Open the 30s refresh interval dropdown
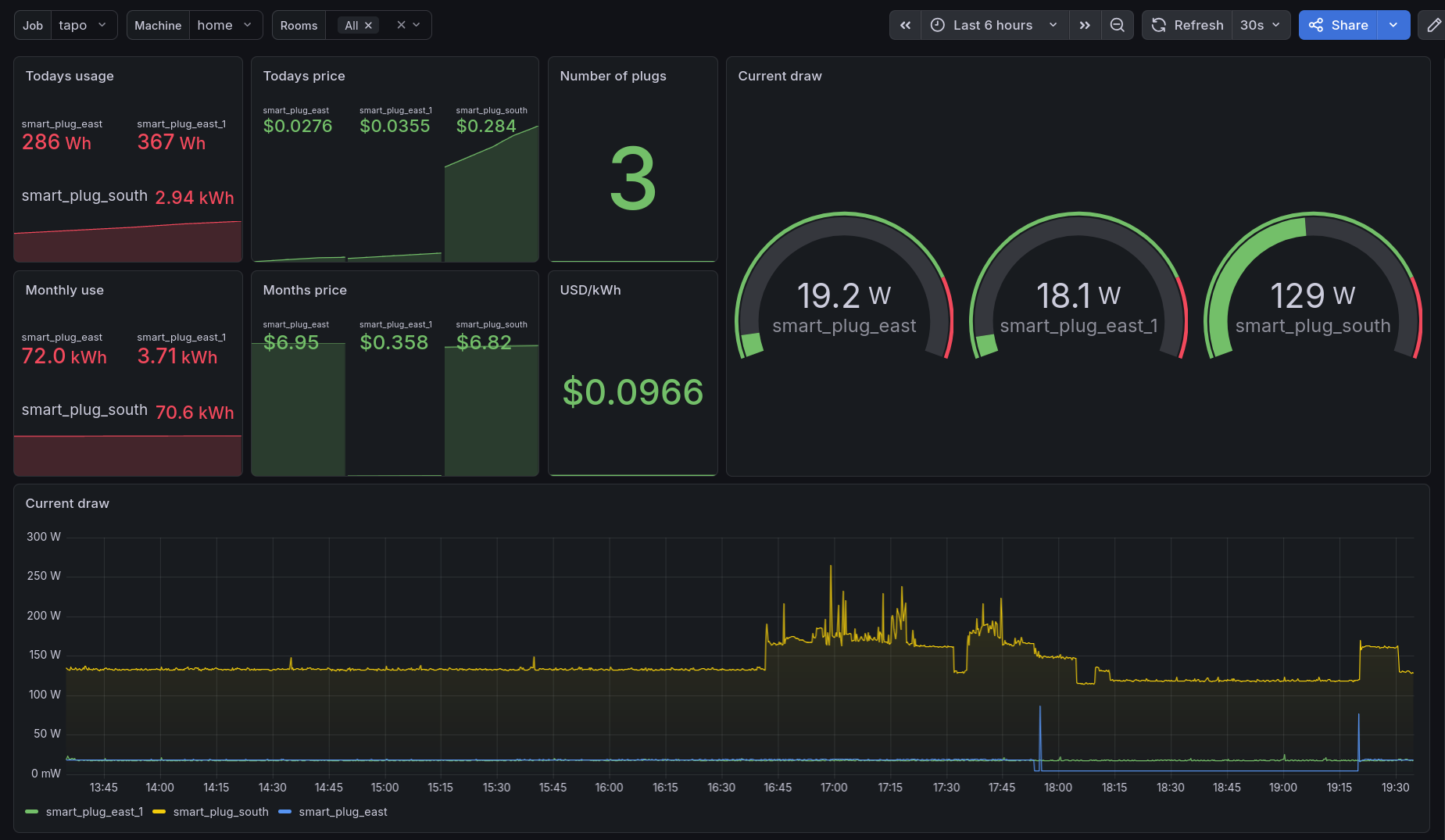The height and width of the screenshot is (840, 1445). [1261, 25]
